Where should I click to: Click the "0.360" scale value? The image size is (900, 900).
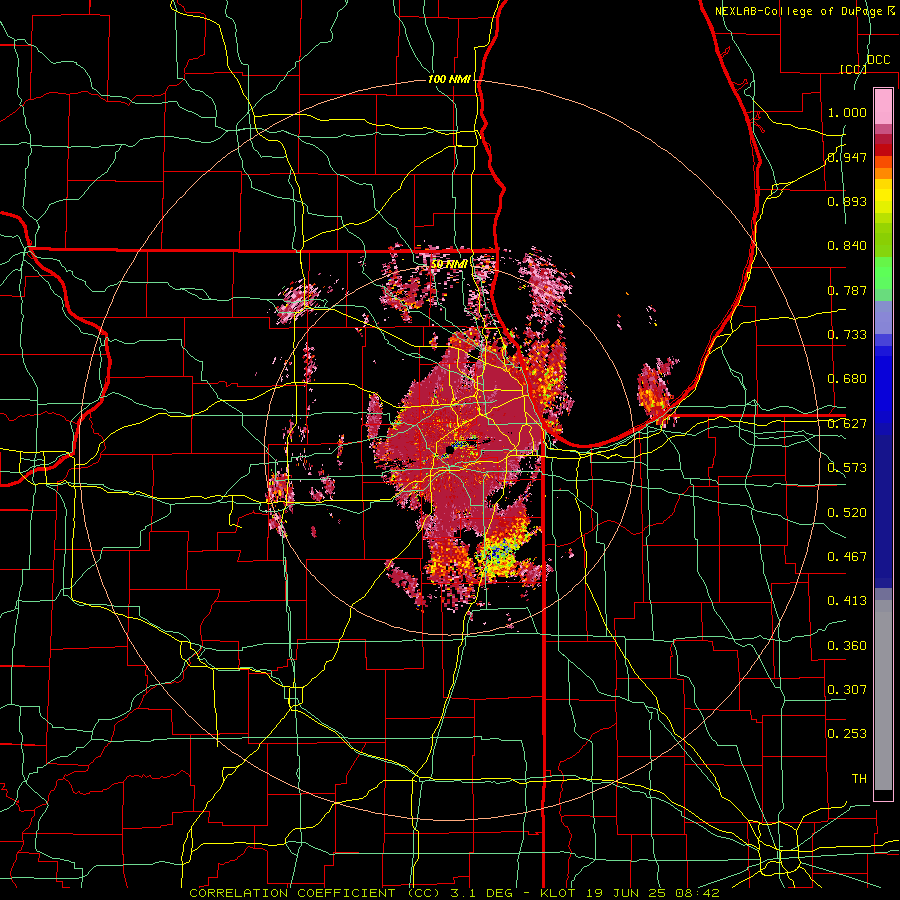tap(847, 646)
